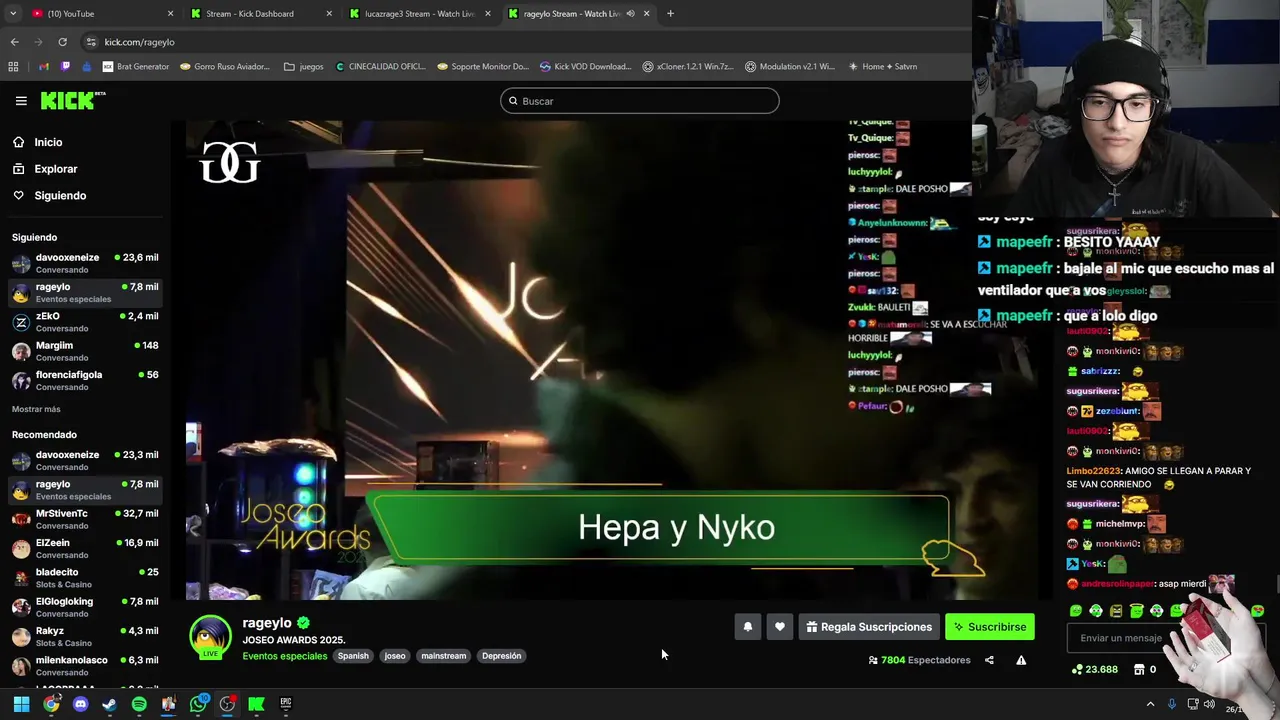Report the stream with the warning triangle
This screenshot has width=1280, height=720.
(x=1021, y=660)
